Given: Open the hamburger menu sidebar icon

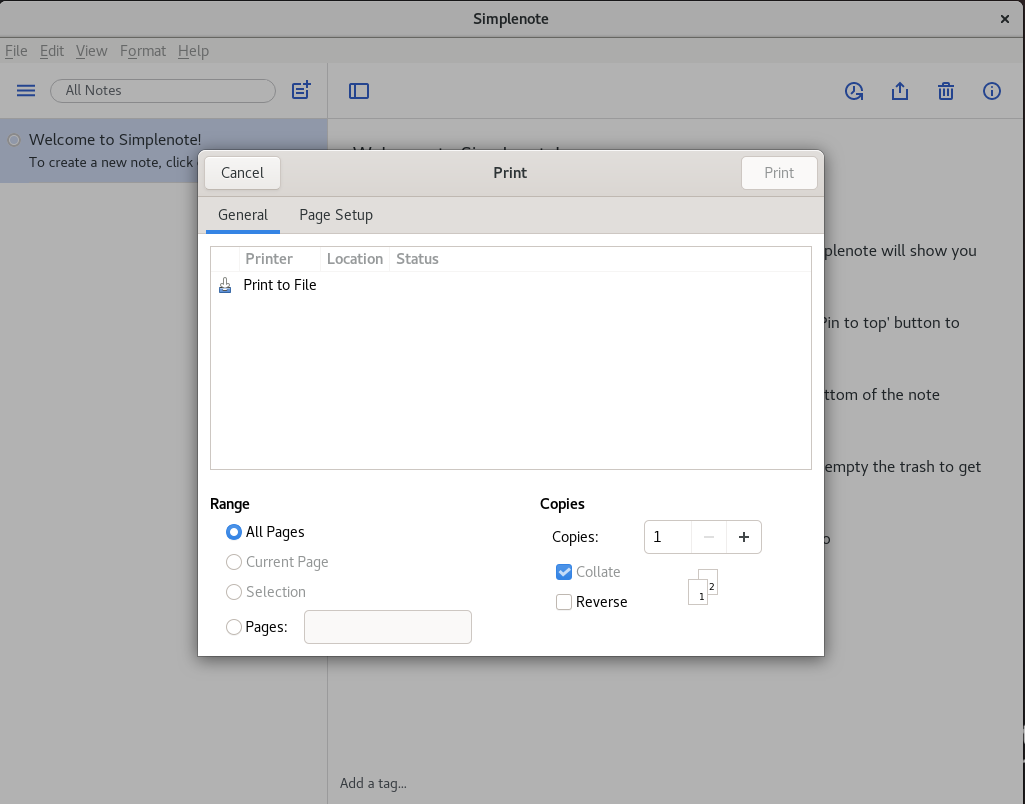Looking at the screenshot, I should [26, 91].
